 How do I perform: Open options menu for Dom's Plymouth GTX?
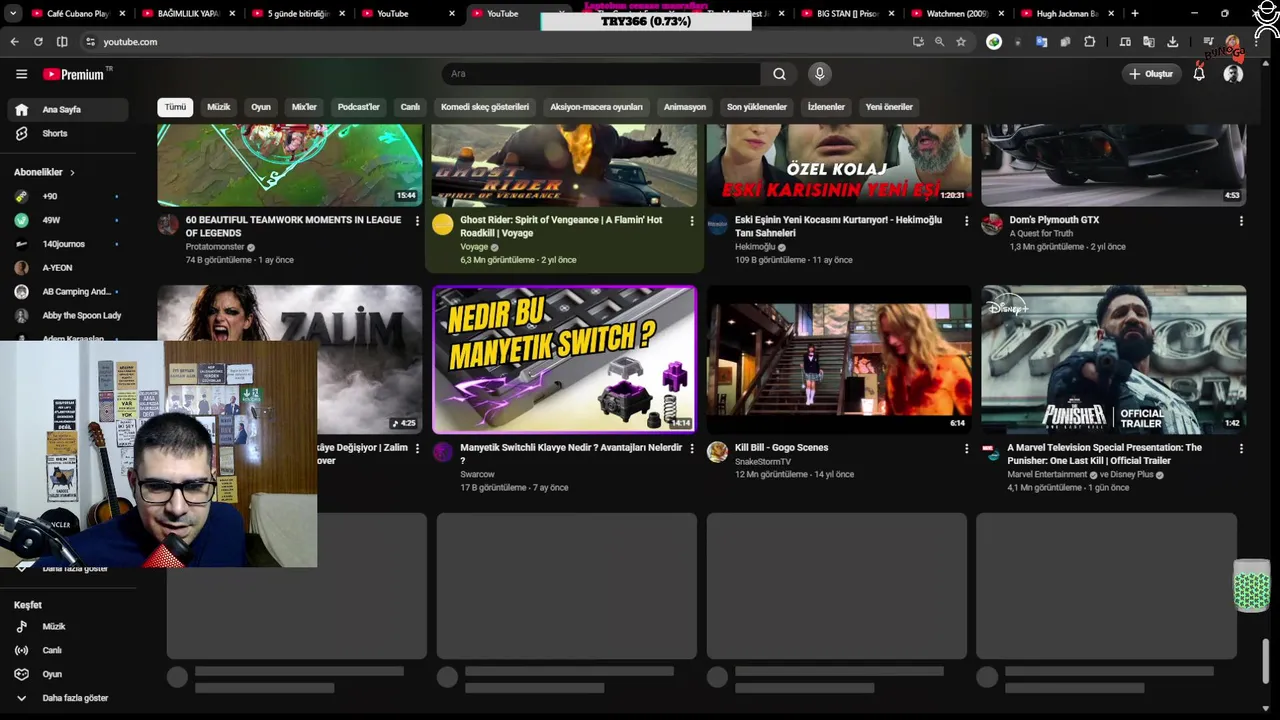(1241, 221)
